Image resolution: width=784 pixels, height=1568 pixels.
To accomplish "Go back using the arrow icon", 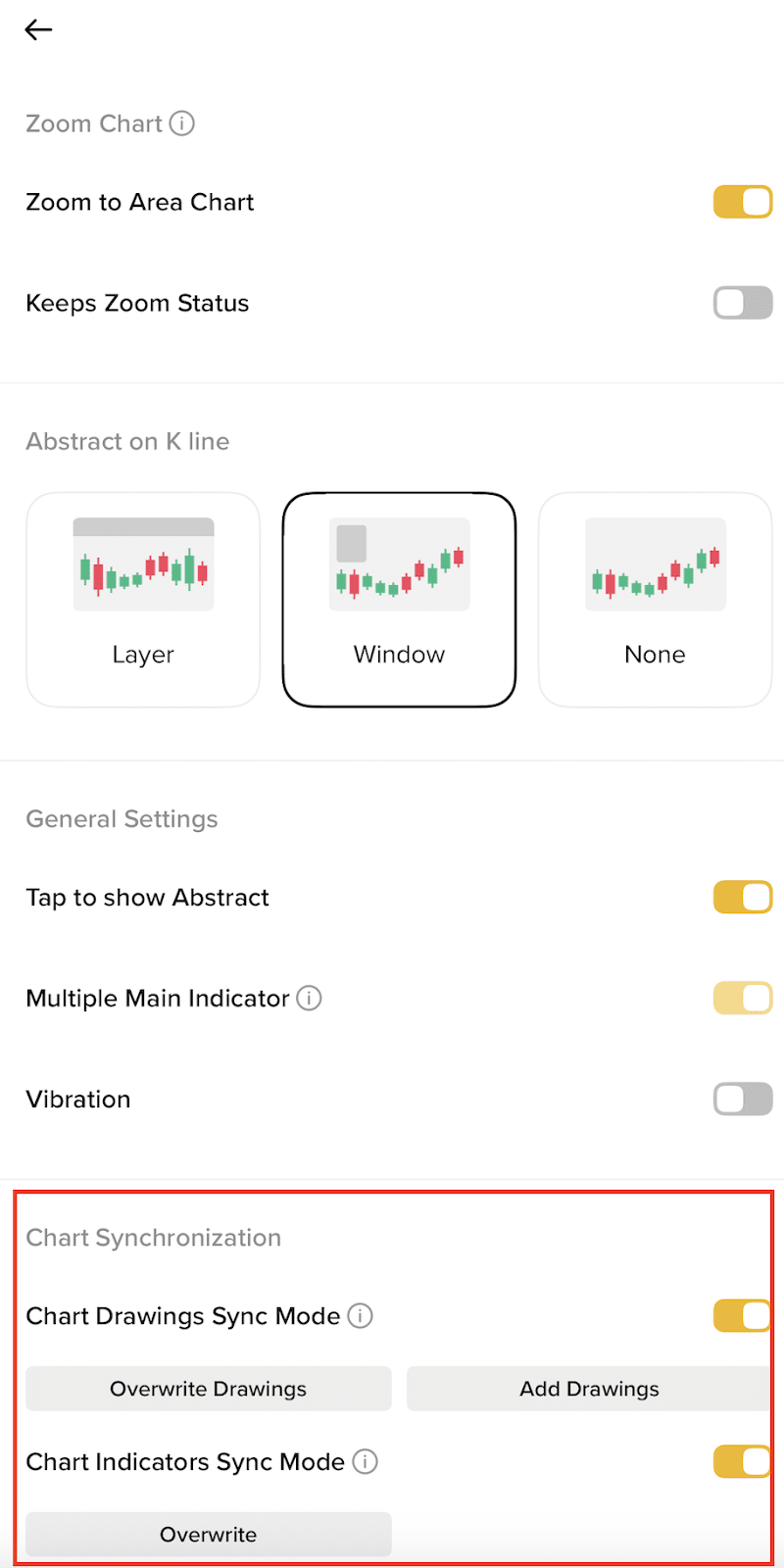I will tap(38, 30).
